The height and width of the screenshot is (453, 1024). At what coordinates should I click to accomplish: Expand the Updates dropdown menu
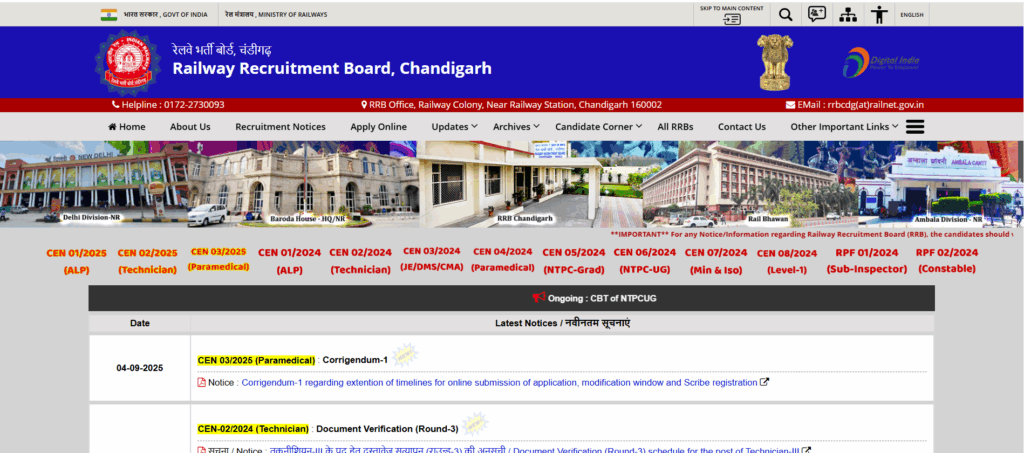click(454, 127)
